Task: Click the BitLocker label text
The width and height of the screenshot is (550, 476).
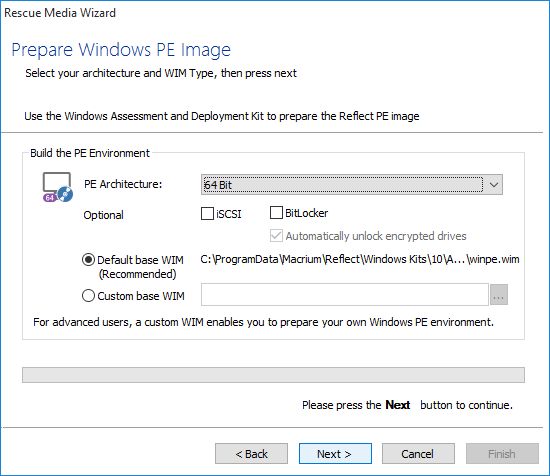Action: pos(307,213)
